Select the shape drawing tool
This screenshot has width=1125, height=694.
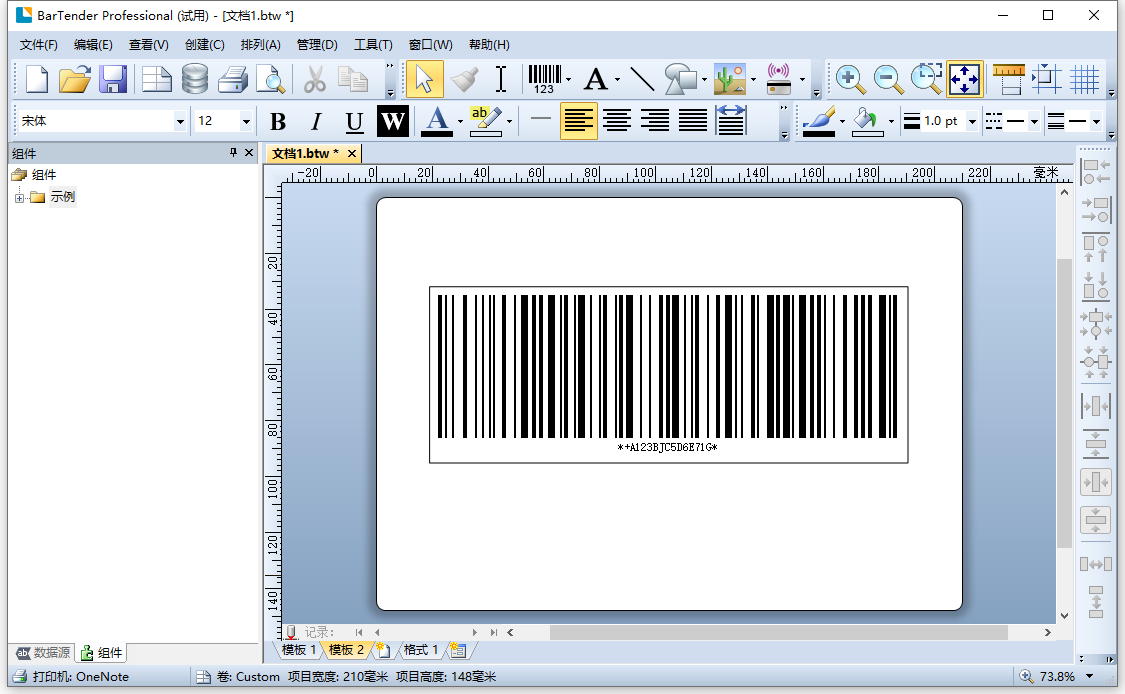coord(680,79)
